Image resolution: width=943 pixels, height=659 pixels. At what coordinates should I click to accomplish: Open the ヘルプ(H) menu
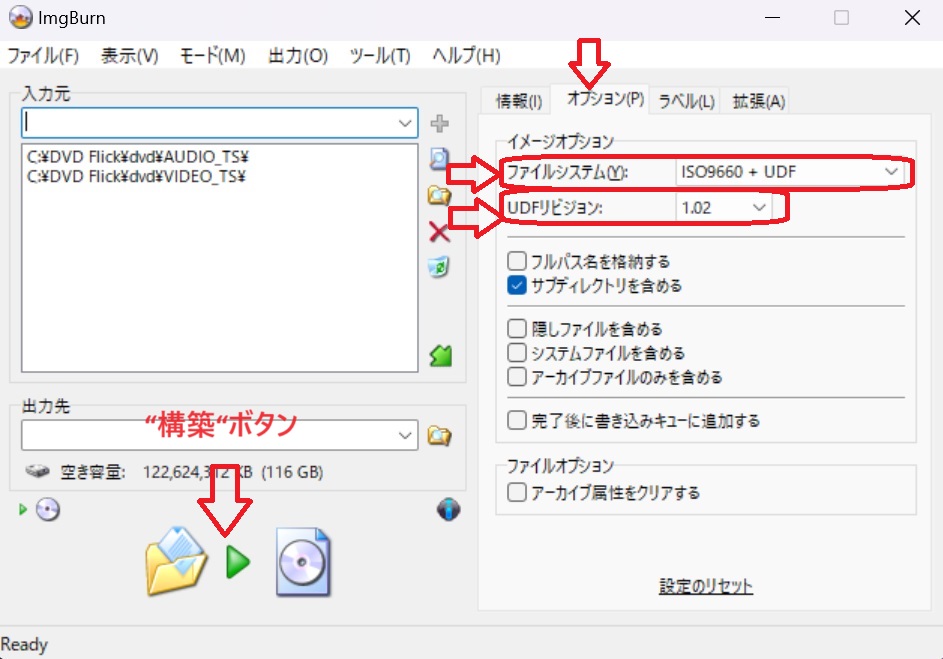pyautogui.click(x=466, y=56)
